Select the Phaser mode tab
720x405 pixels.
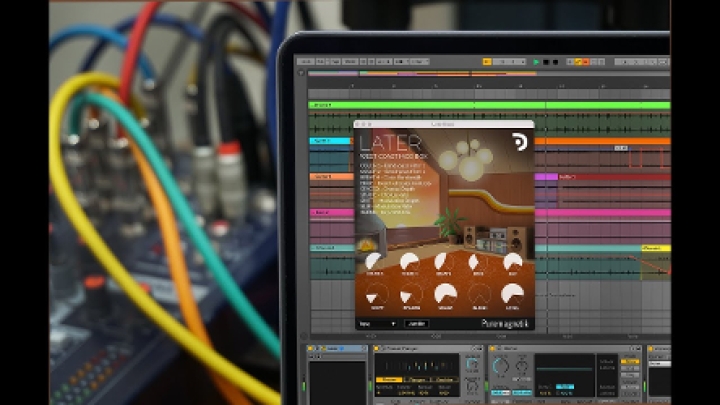click(389, 380)
